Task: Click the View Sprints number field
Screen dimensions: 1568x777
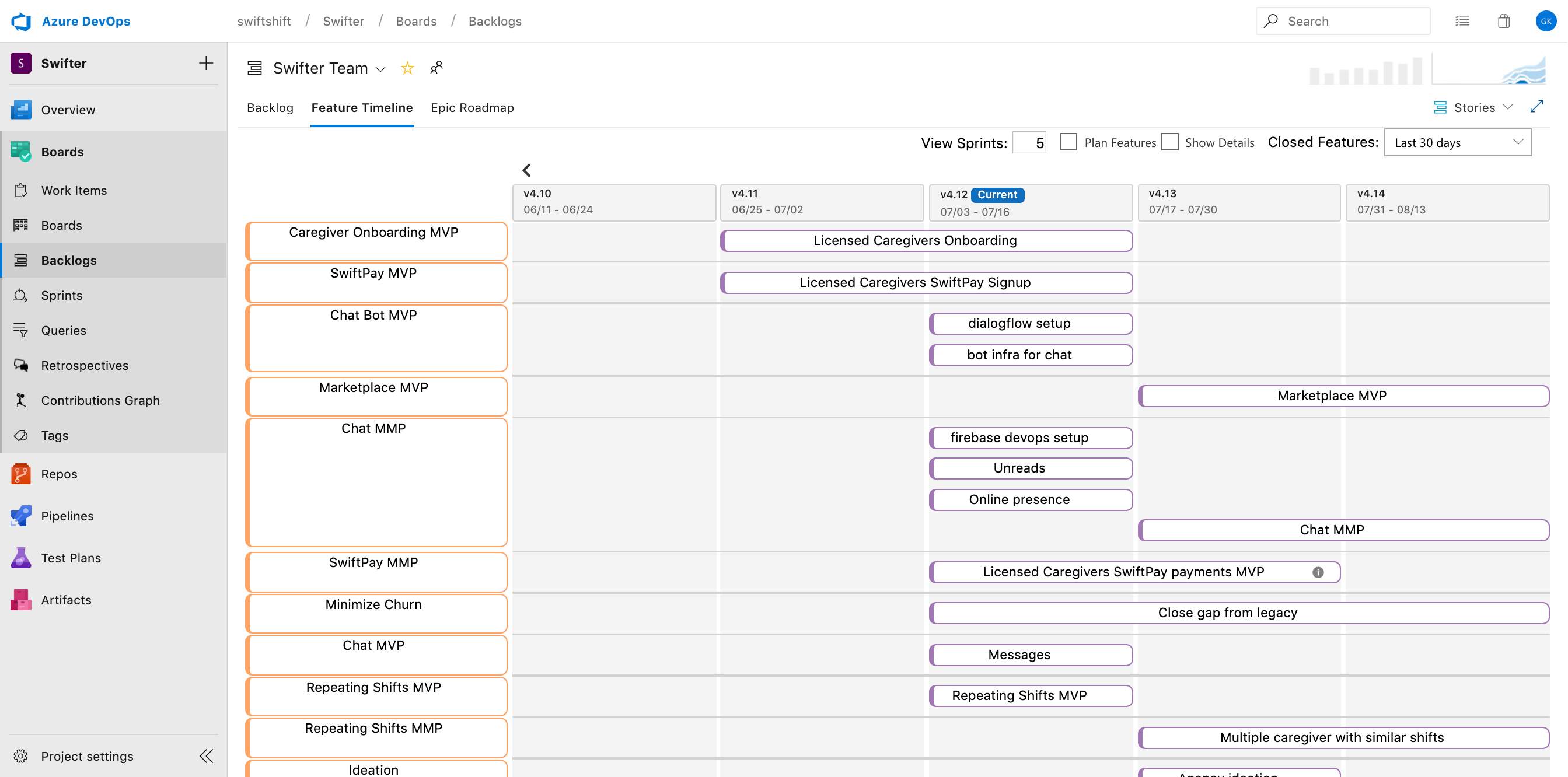Action: (x=1029, y=142)
